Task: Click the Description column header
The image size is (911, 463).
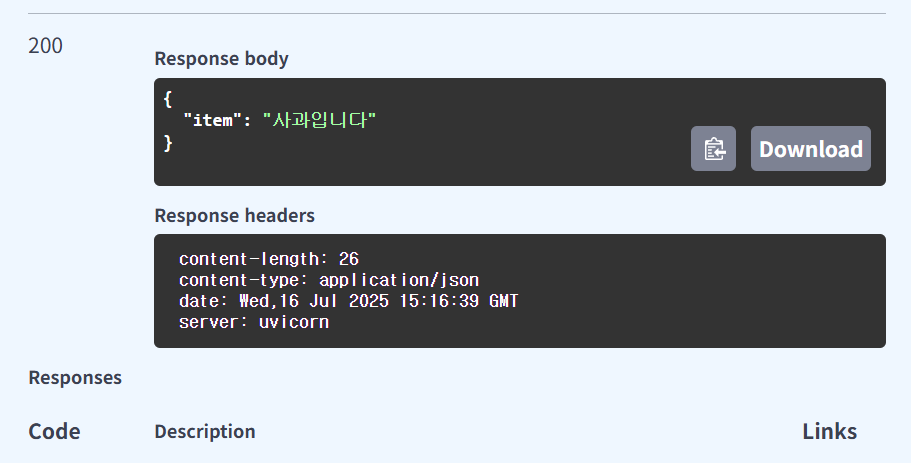Action: (x=205, y=432)
